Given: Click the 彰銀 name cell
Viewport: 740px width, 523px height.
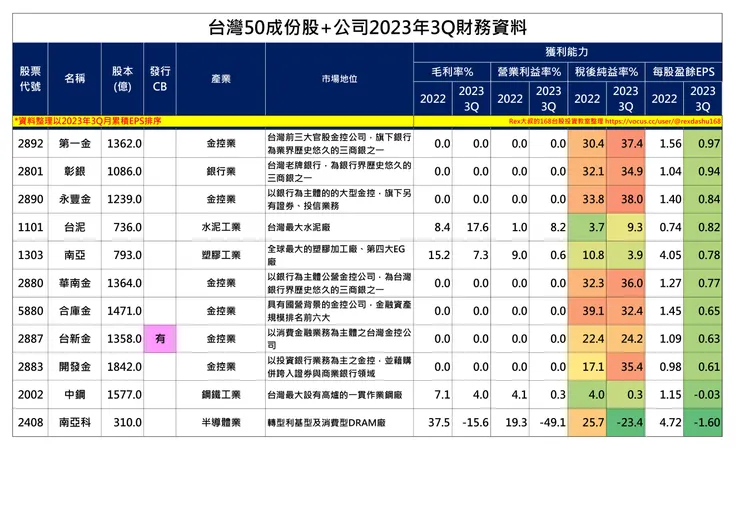Looking at the screenshot, I should point(75,171).
